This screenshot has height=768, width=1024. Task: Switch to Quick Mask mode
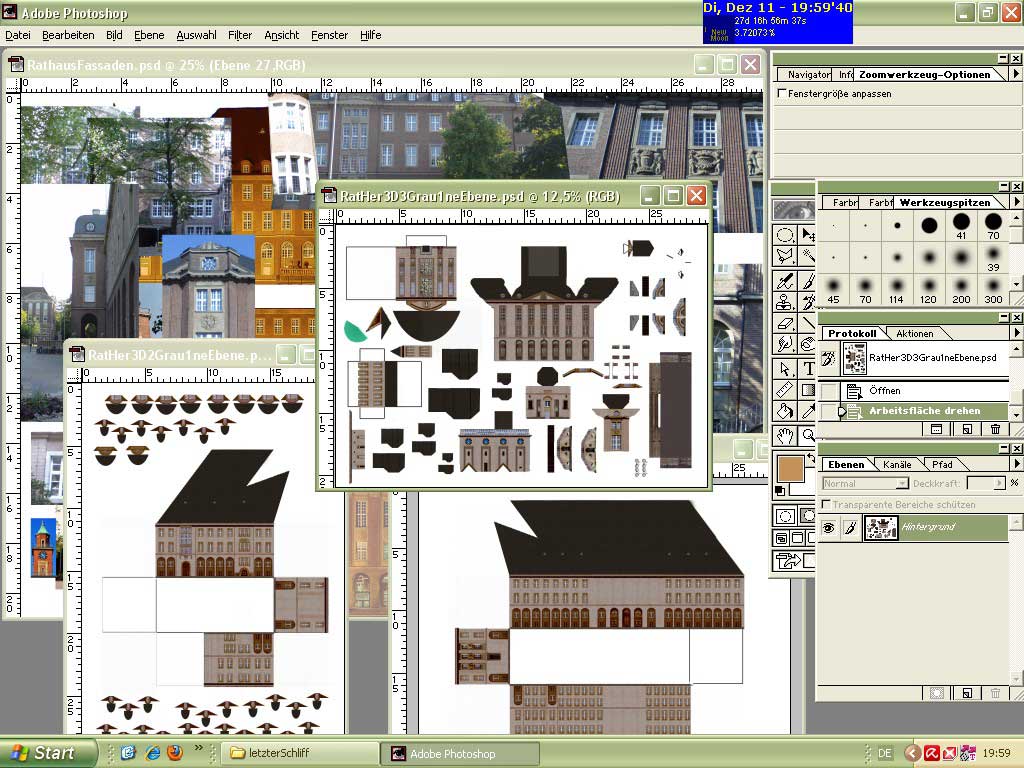[808, 516]
